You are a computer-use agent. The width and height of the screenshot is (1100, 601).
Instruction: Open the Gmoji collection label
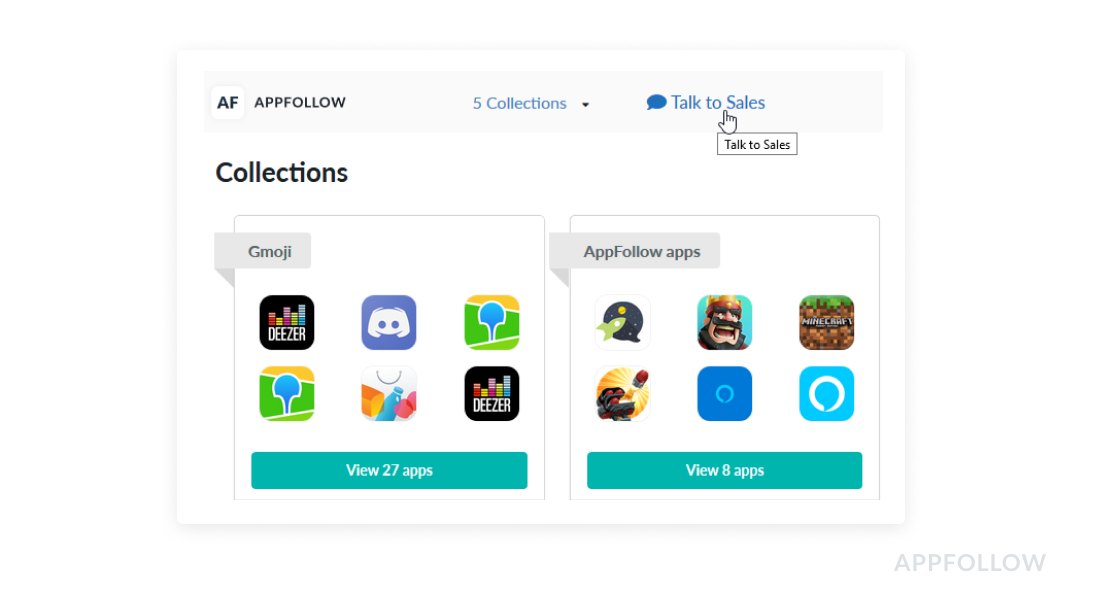coord(269,251)
